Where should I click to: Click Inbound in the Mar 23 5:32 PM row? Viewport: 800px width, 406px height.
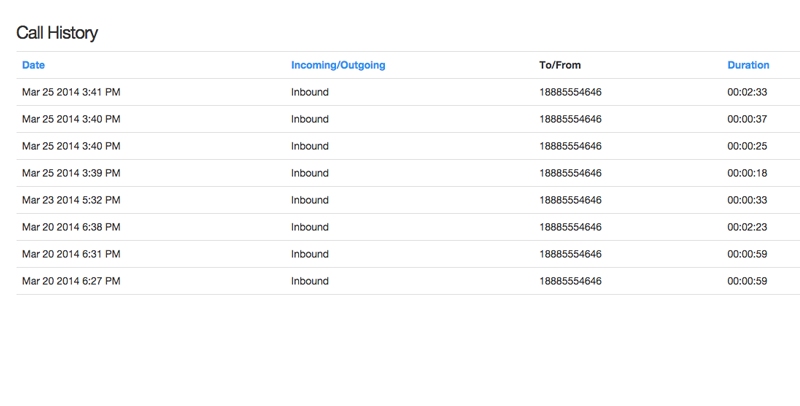click(310, 200)
